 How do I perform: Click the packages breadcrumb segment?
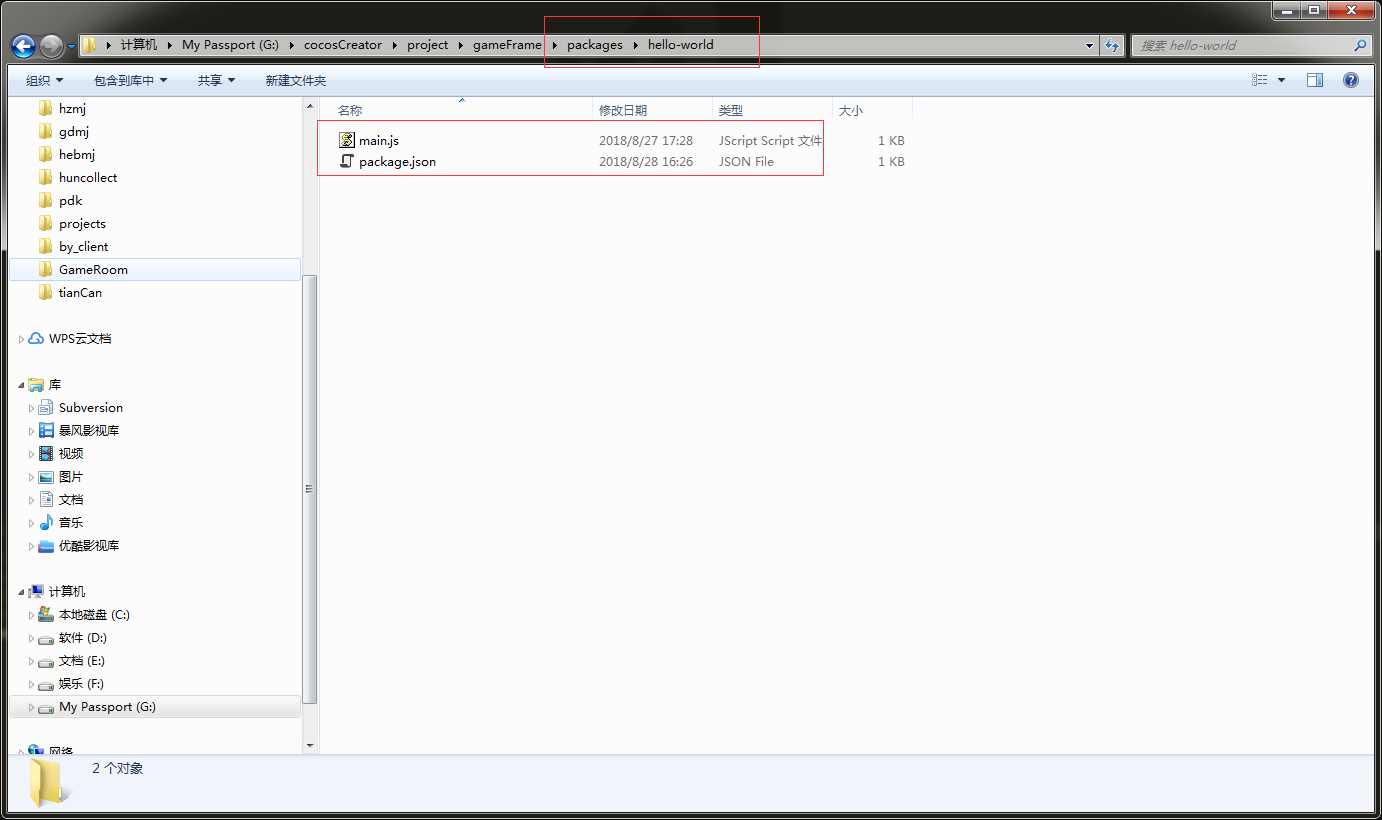click(x=595, y=45)
